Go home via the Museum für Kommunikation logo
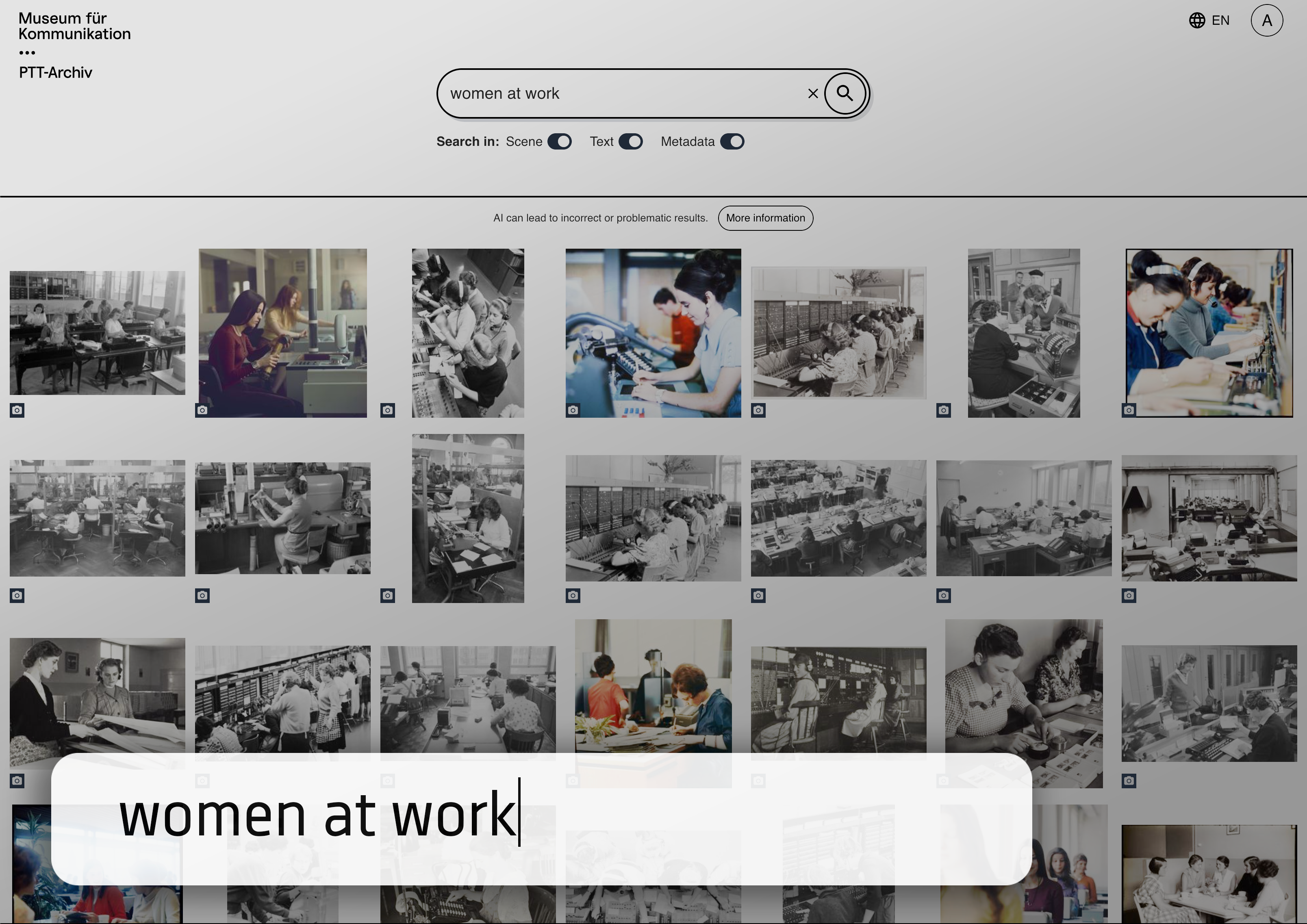 tap(74, 26)
